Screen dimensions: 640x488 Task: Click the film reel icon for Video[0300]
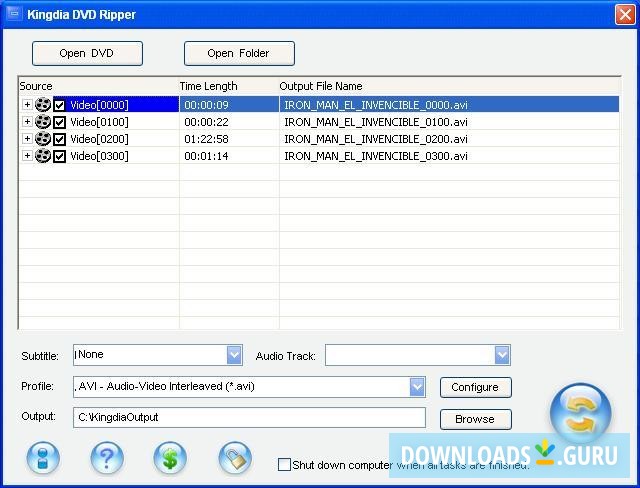point(43,156)
